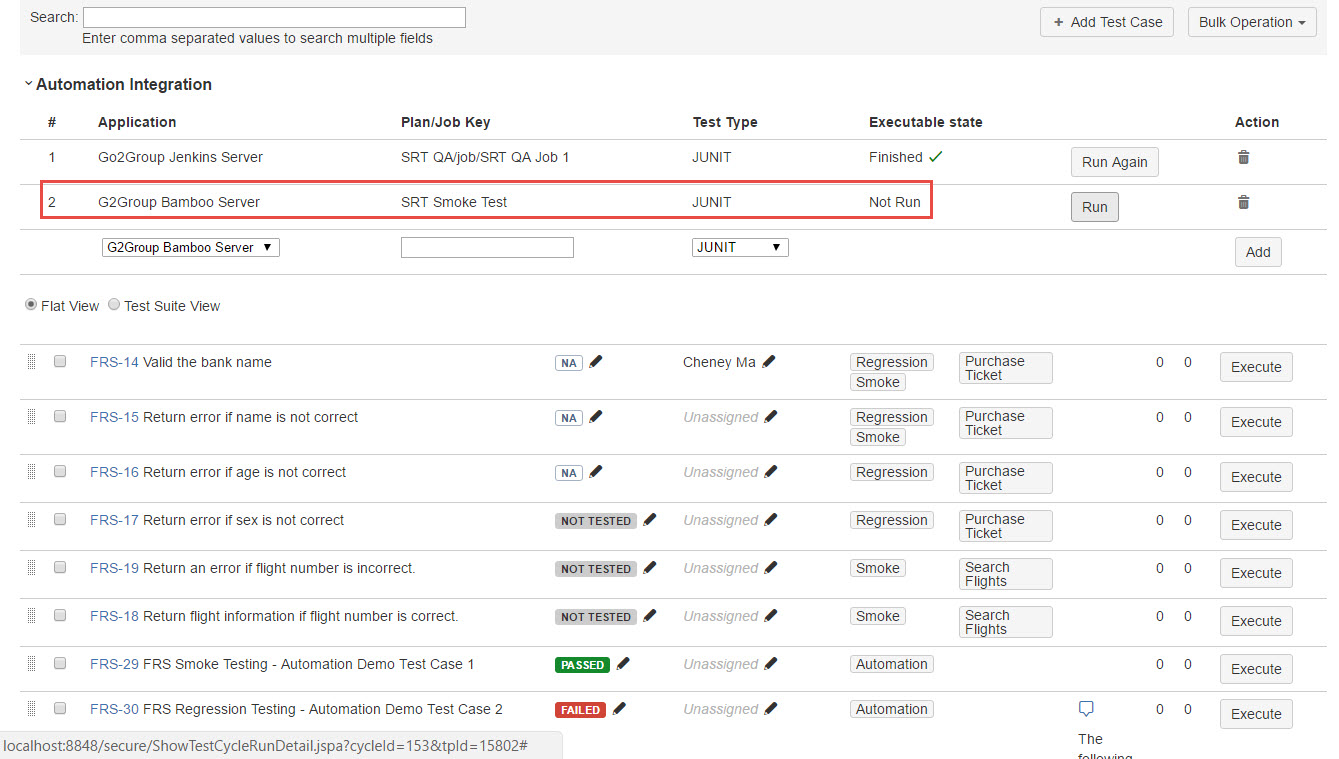Click the Regression label on FRS-16
Screen dimensions: 1339x759
coord(892,472)
